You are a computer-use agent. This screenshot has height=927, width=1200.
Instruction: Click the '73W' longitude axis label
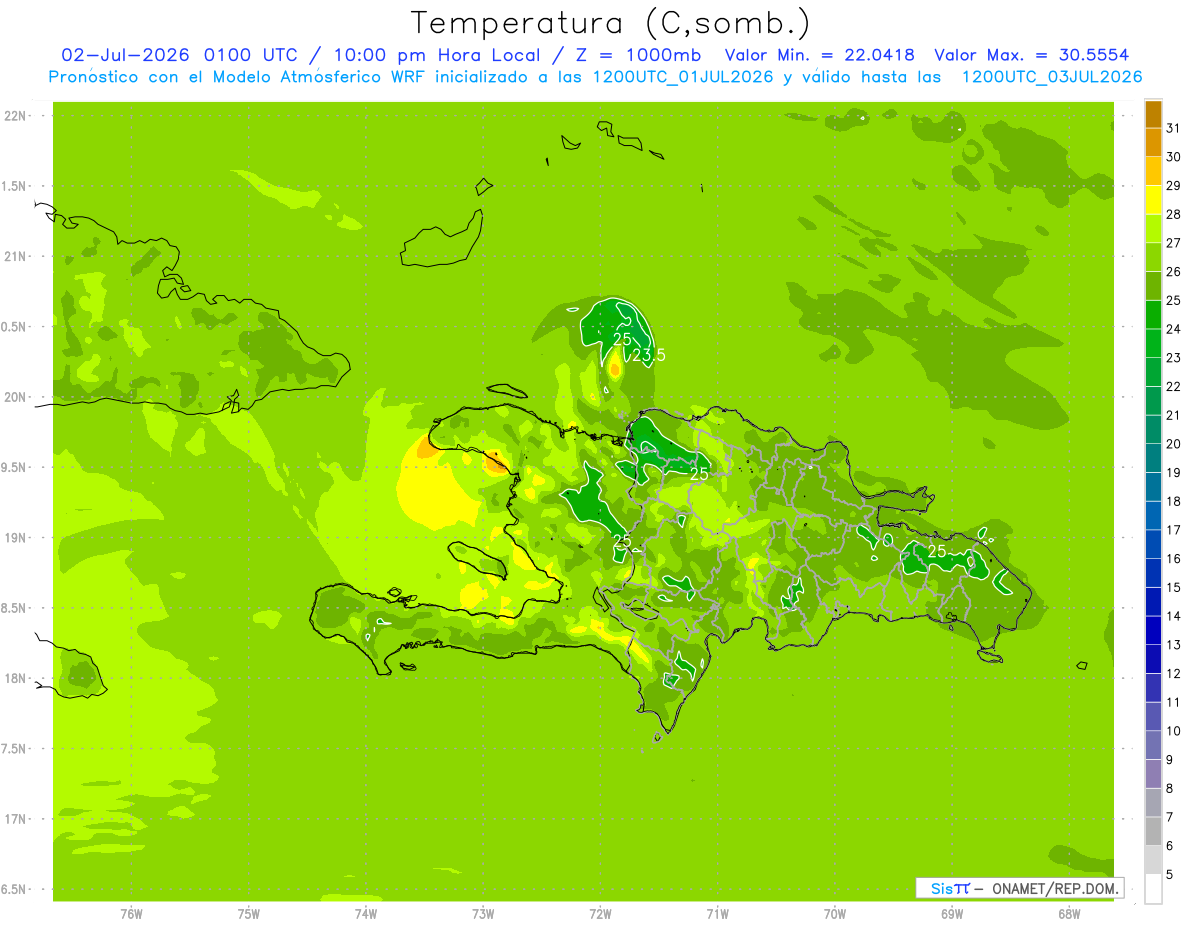[483, 914]
